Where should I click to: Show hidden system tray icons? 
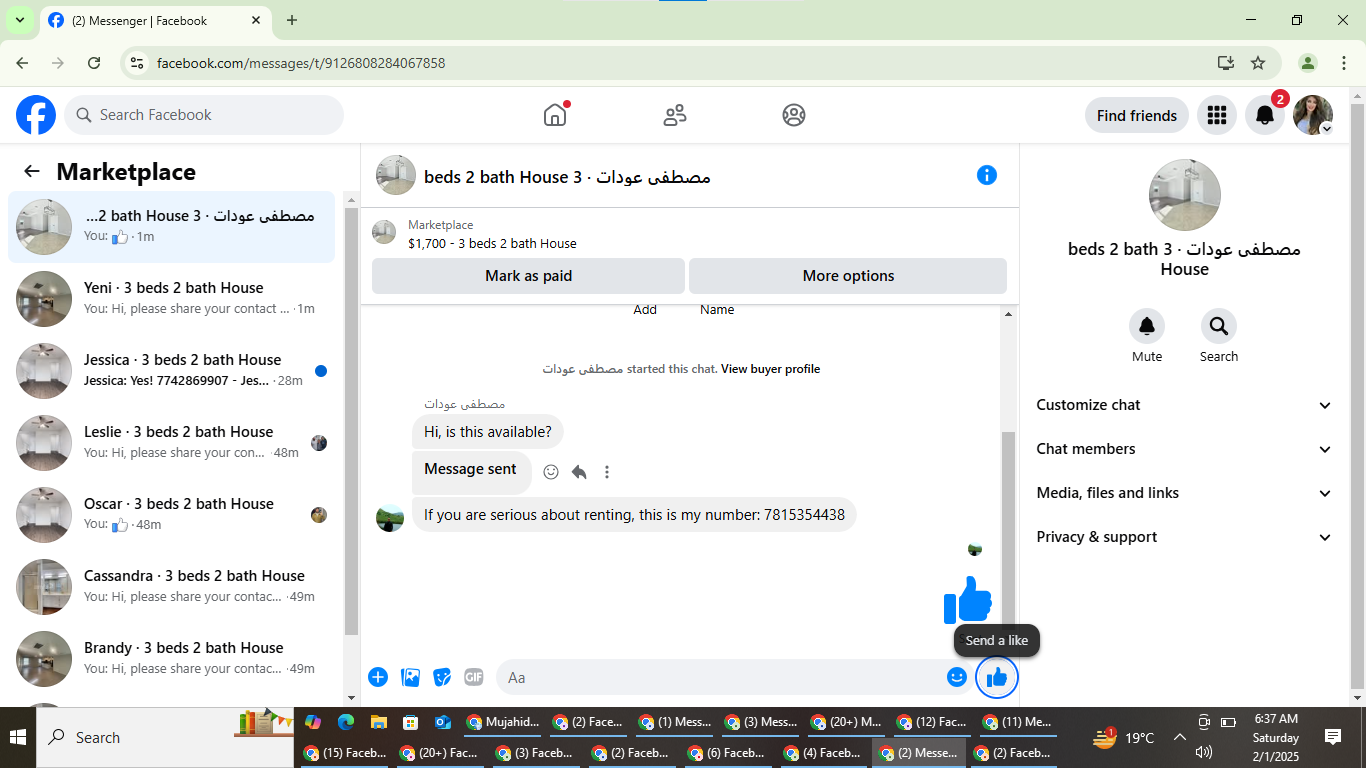pos(1179,738)
